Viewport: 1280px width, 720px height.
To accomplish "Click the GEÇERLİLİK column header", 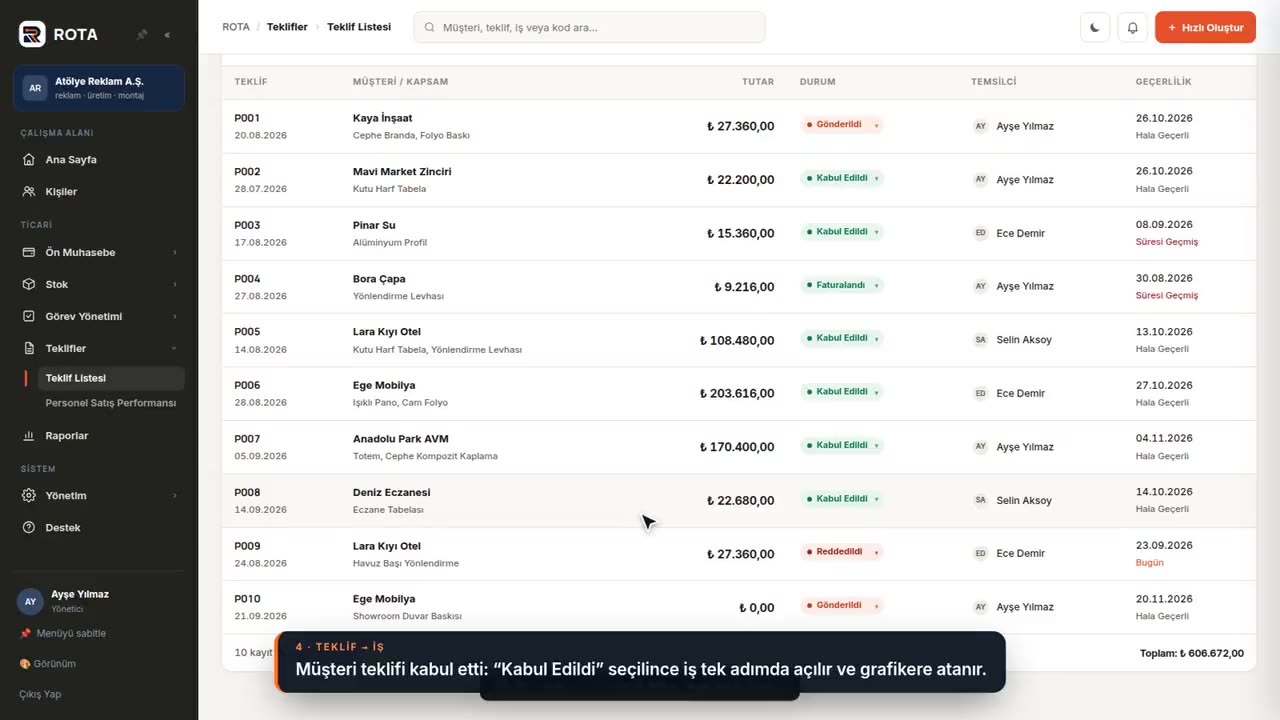I will [1163, 82].
